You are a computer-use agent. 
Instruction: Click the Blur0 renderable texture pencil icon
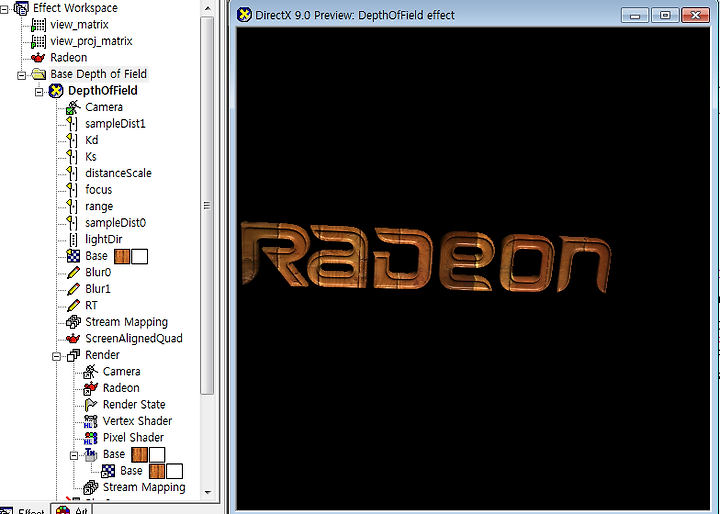[73, 273]
